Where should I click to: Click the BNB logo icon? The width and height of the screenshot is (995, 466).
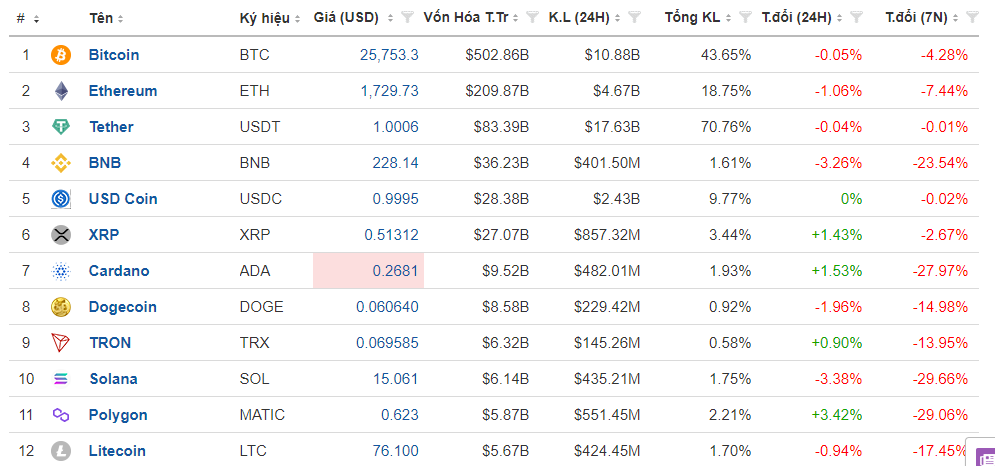[x=61, y=163]
